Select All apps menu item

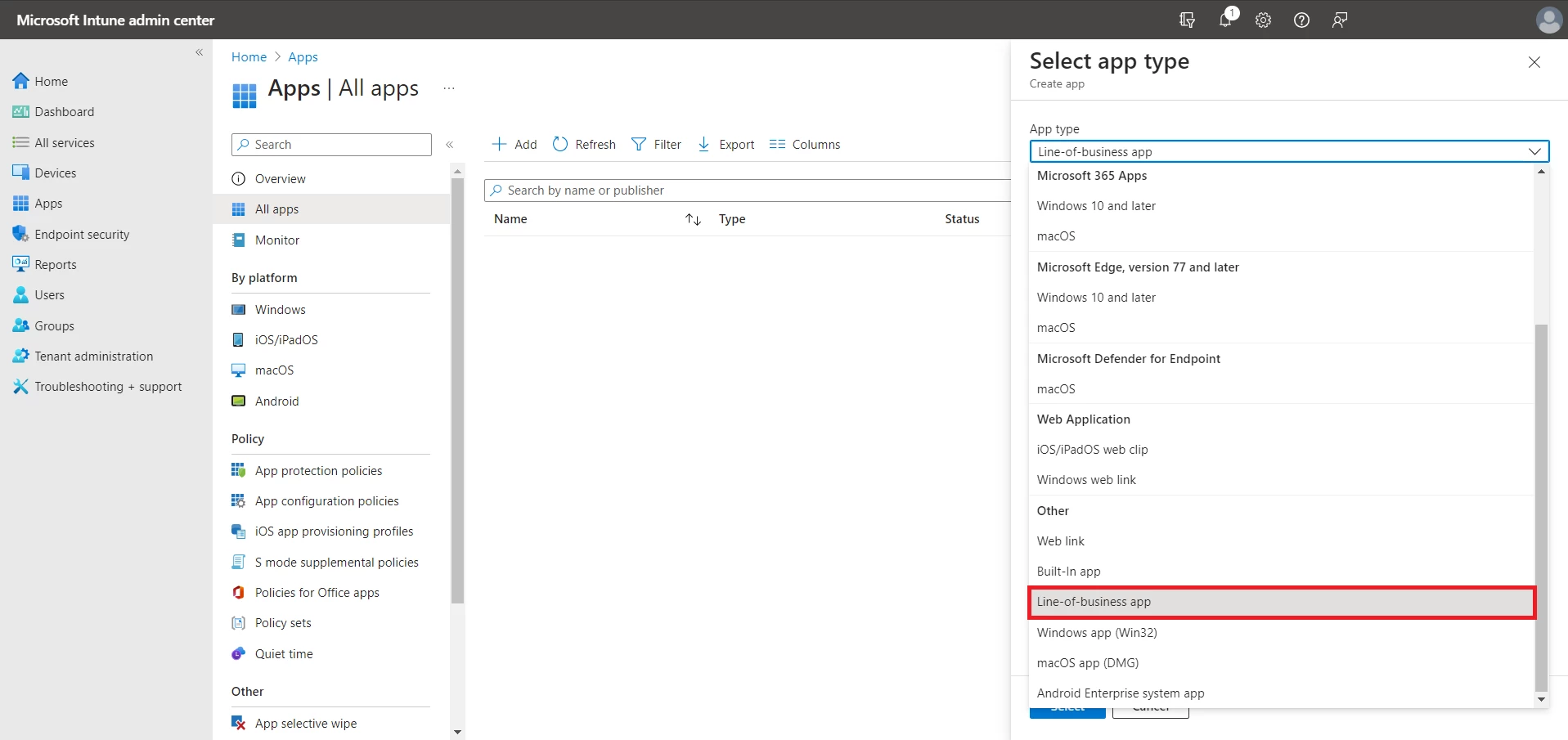331,209
